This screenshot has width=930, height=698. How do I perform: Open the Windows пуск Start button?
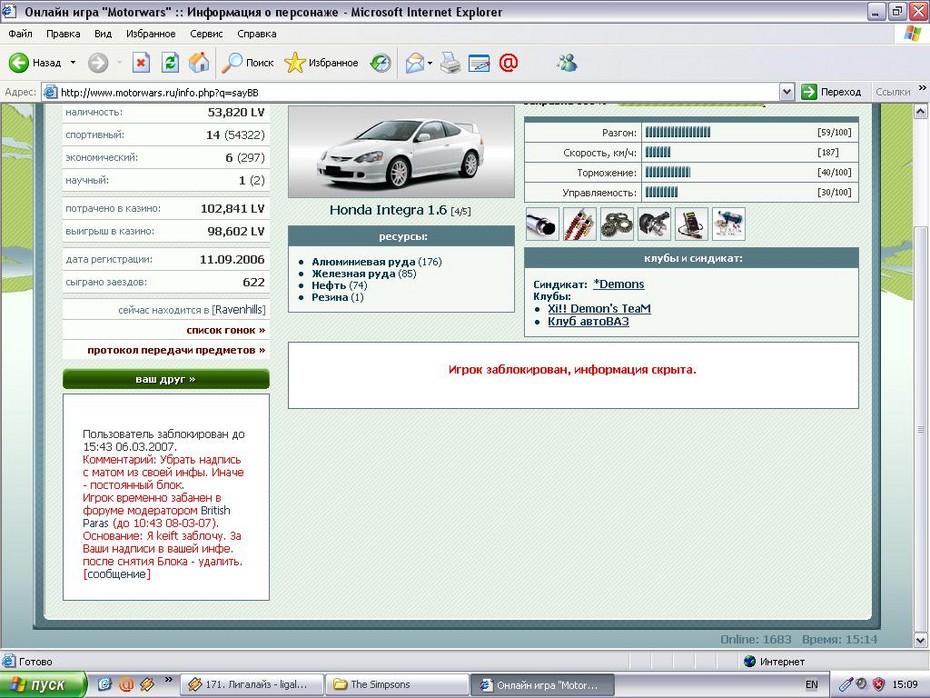[x=43, y=685]
